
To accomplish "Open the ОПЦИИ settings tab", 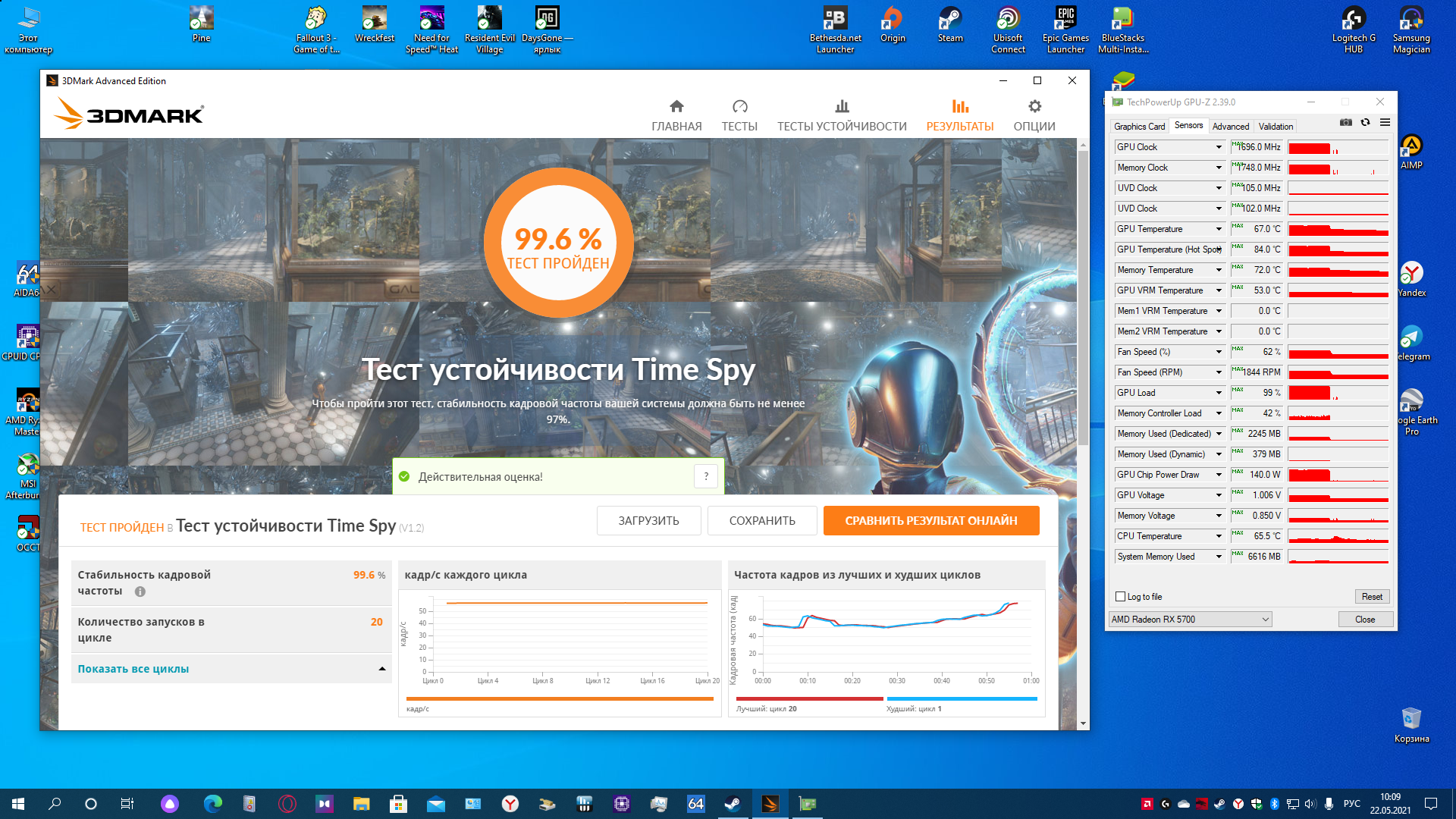I will [x=1034, y=116].
